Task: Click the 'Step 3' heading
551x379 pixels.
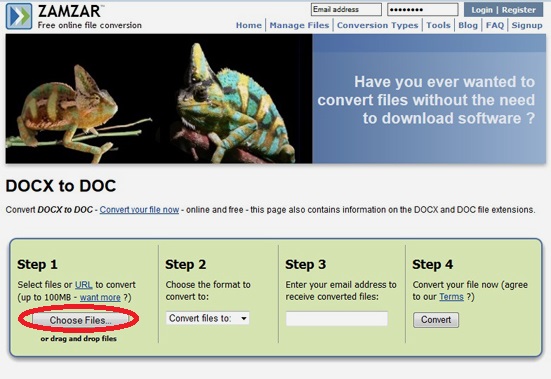Action: (x=306, y=264)
